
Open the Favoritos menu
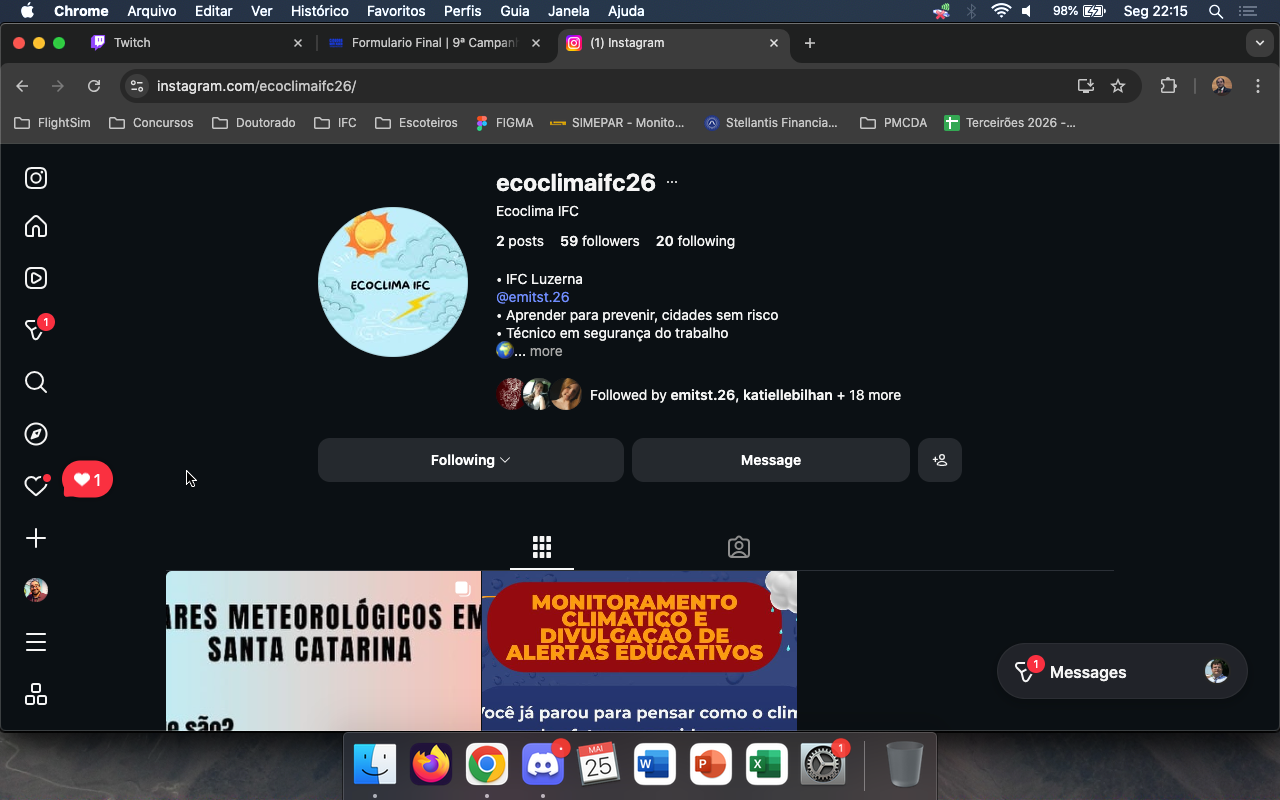coord(396,11)
